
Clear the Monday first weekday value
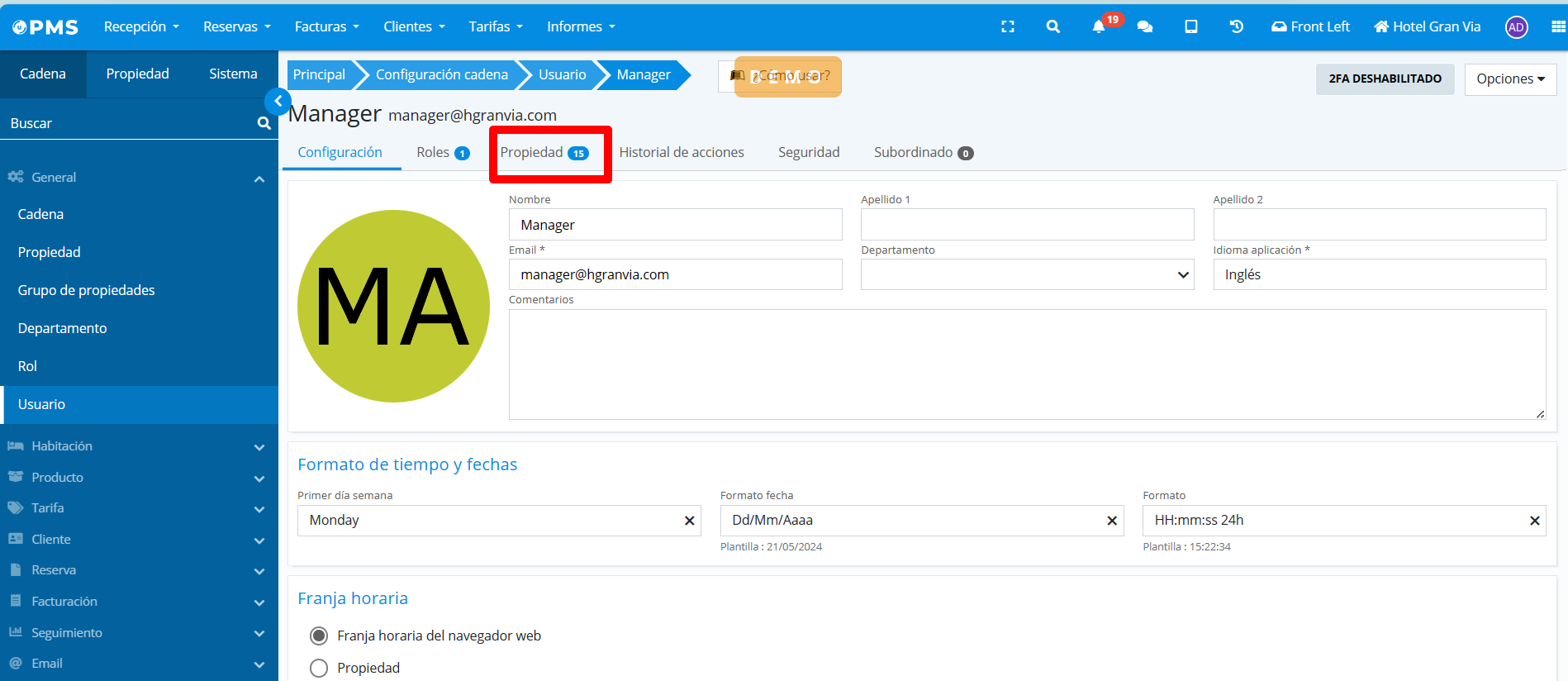pyautogui.click(x=689, y=521)
